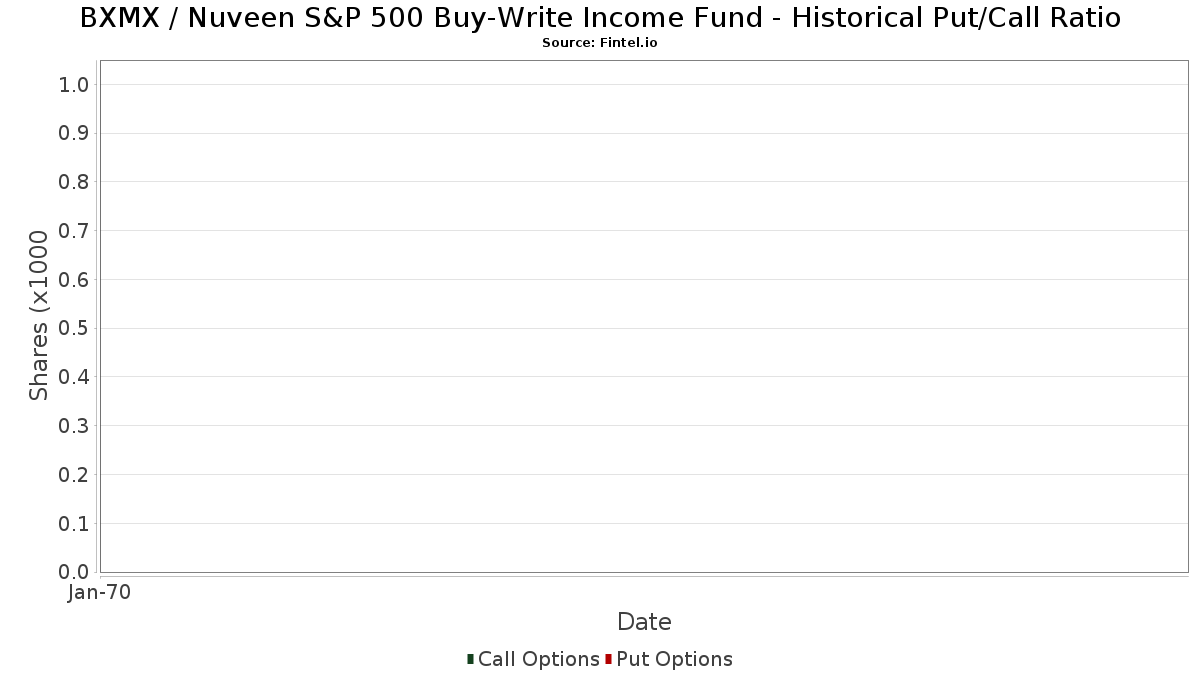Click the 0.9 y-axis tick label
The height and width of the screenshot is (675, 1200).
click(75, 133)
